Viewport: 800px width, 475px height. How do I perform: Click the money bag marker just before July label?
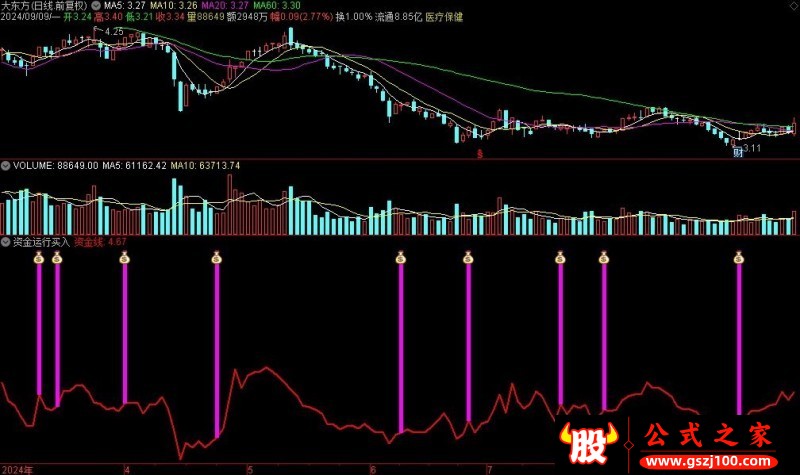(x=468, y=258)
